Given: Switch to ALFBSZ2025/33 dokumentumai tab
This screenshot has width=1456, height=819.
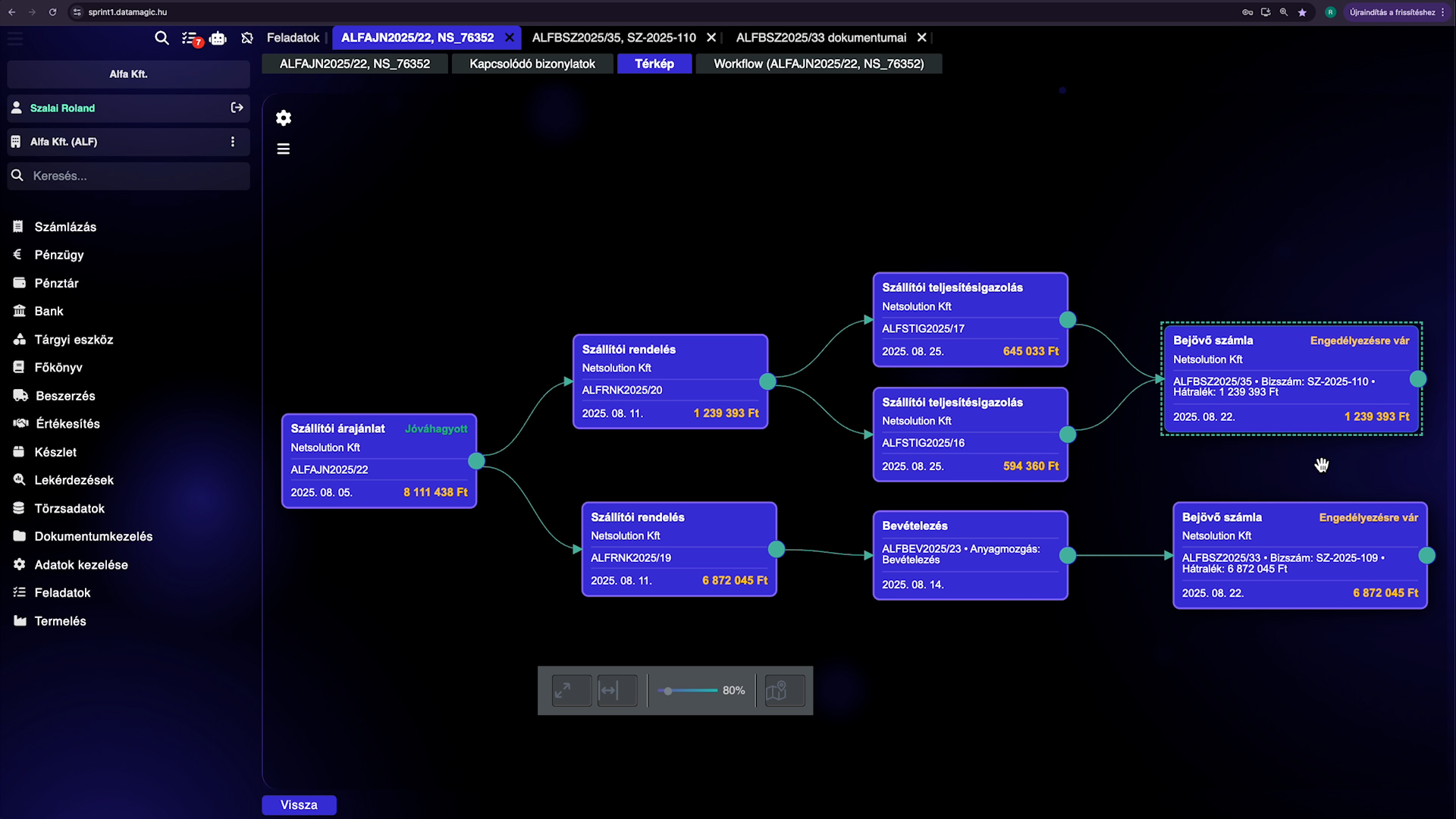Looking at the screenshot, I should (x=821, y=38).
